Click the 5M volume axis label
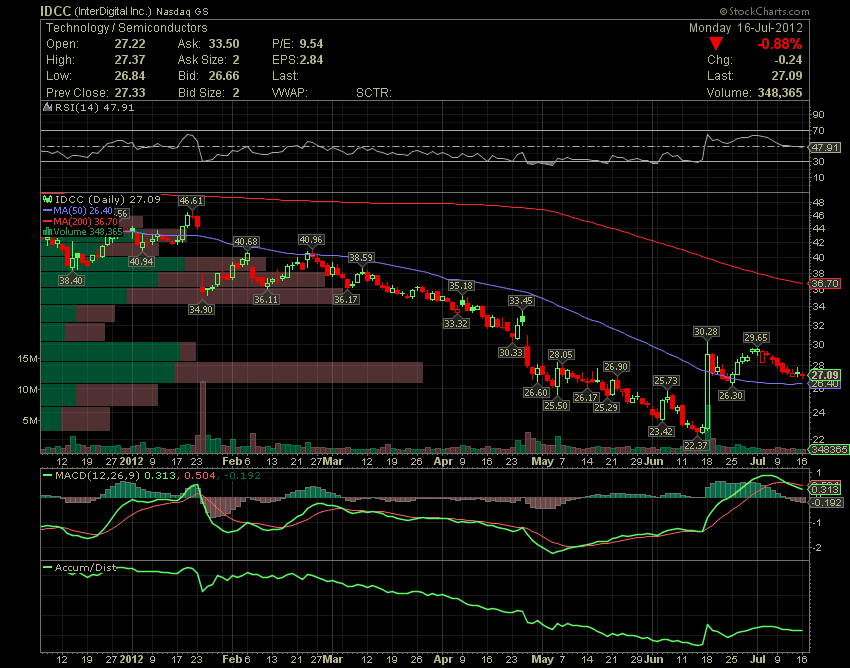The height and width of the screenshot is (668, 850). point(30,421)
